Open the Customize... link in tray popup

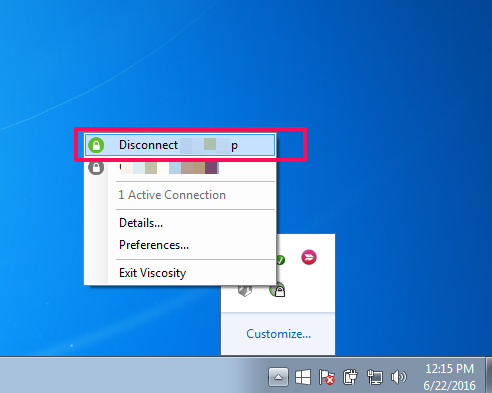coord(278,334)
